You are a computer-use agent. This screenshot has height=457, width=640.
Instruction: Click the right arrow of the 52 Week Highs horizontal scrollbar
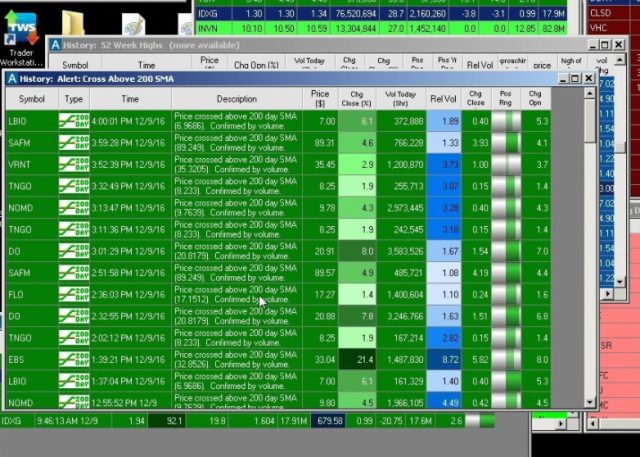click(608, 293)
